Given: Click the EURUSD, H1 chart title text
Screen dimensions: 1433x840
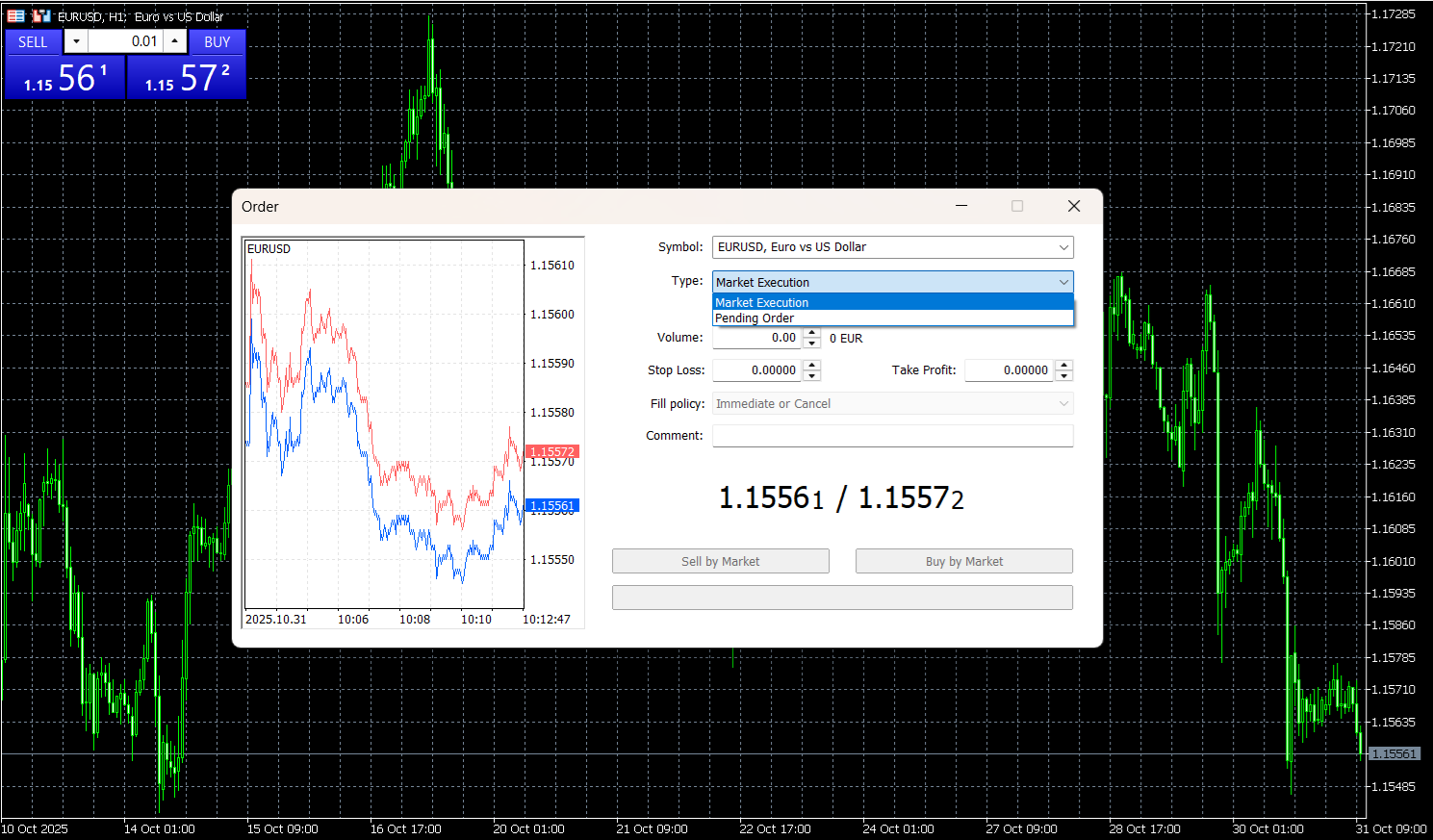Looking at the screenshot, I should (141, 16).
